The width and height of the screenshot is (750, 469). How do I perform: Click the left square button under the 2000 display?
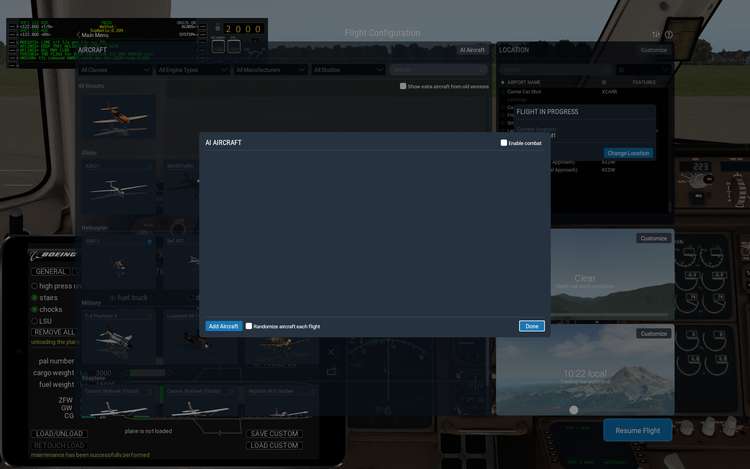pyautogui.click(x=218, y=46)
